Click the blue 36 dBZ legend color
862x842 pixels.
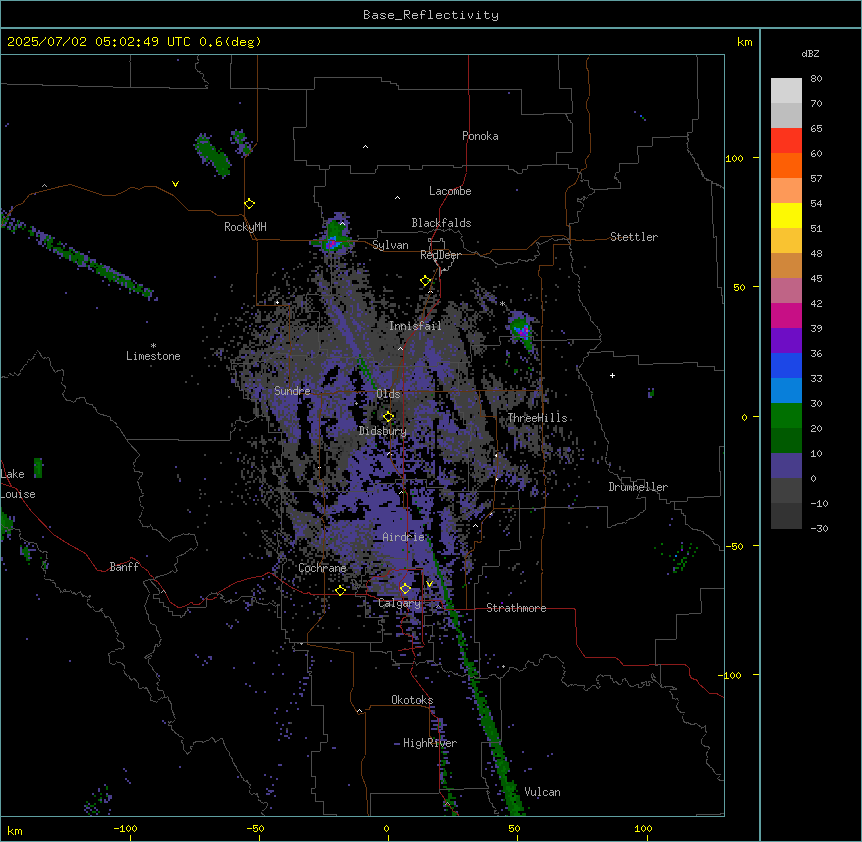point(786,365)
